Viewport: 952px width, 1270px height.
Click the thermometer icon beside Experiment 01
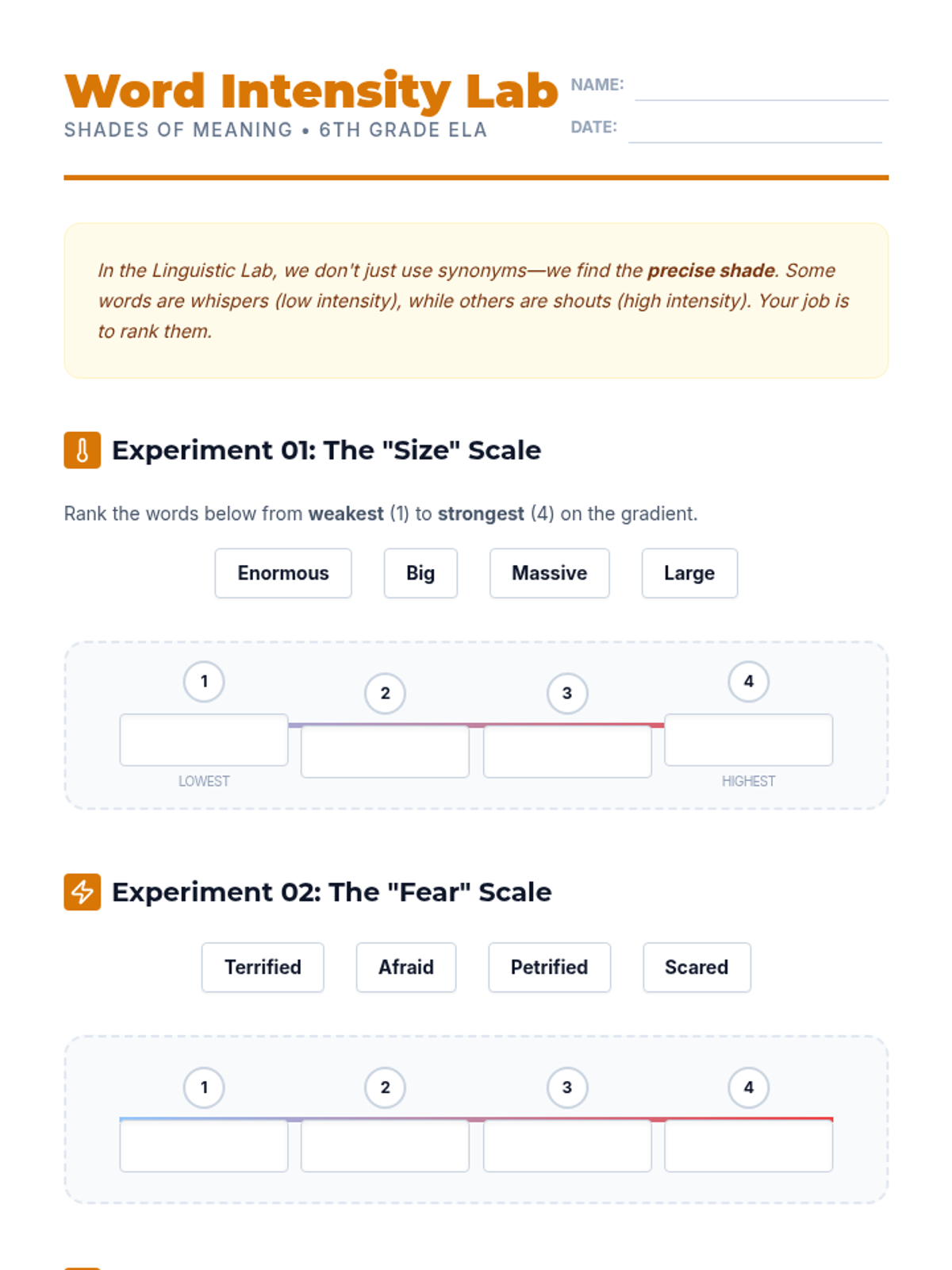83,450
